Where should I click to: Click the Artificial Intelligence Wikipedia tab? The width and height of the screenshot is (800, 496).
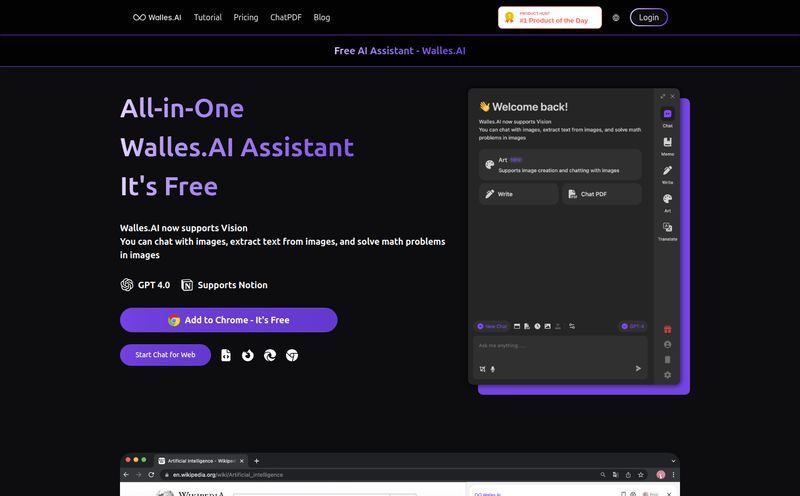click(x=202, y=461)
